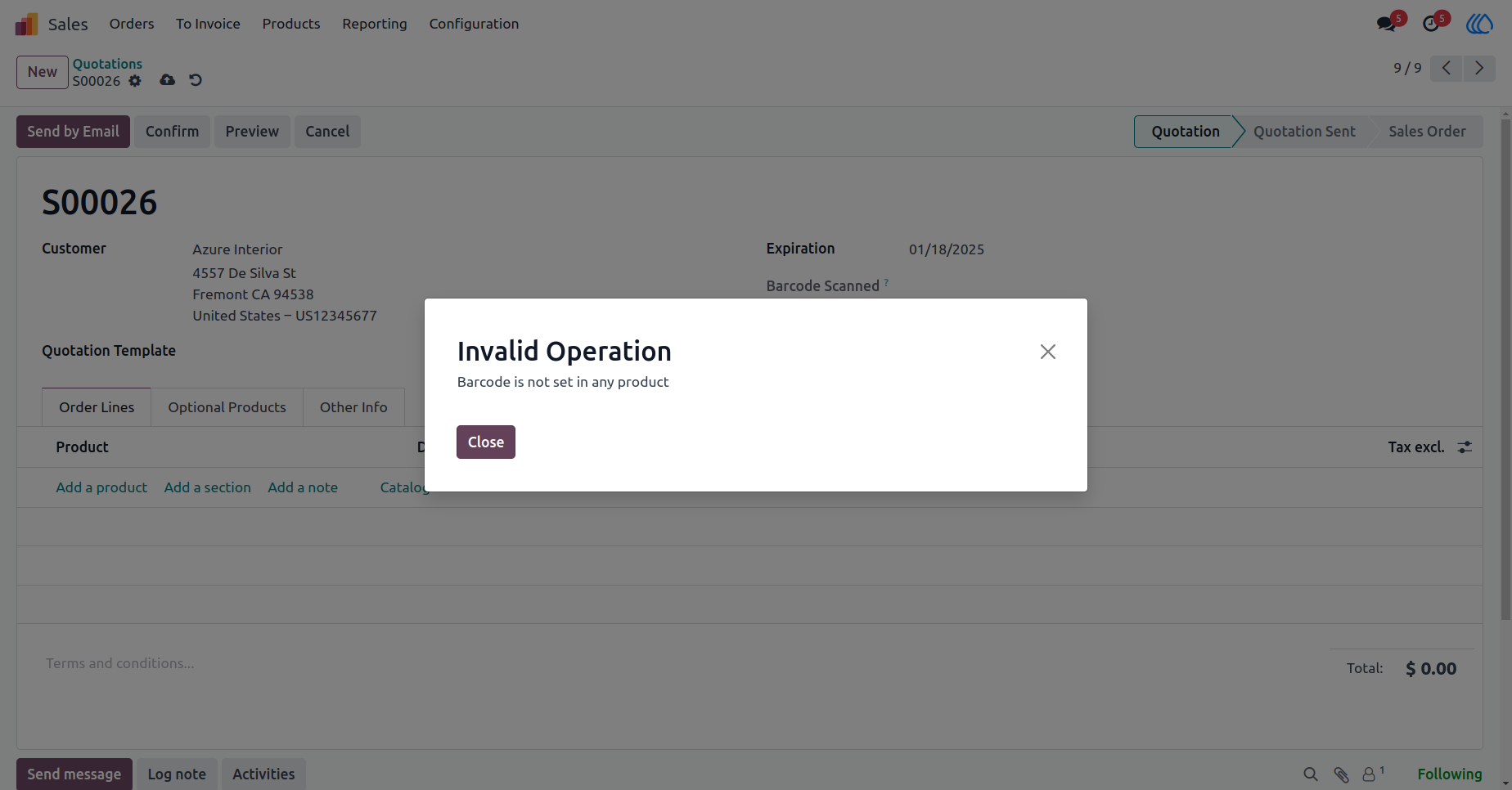Go to previous record arrow
The image size is (1512, 790).
tap(1447, 68)
